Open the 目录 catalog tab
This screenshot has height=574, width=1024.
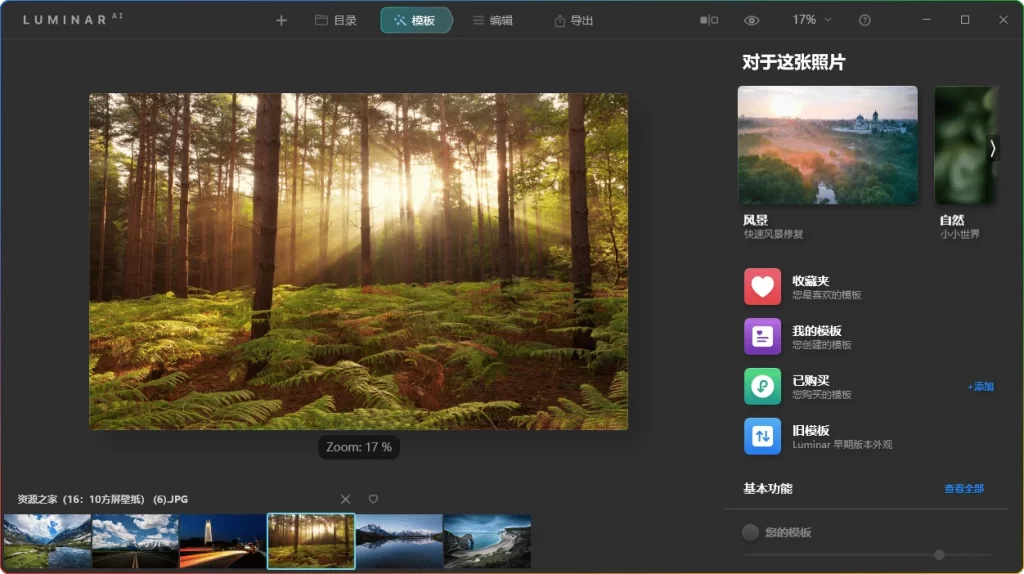[x=336, y=20]
